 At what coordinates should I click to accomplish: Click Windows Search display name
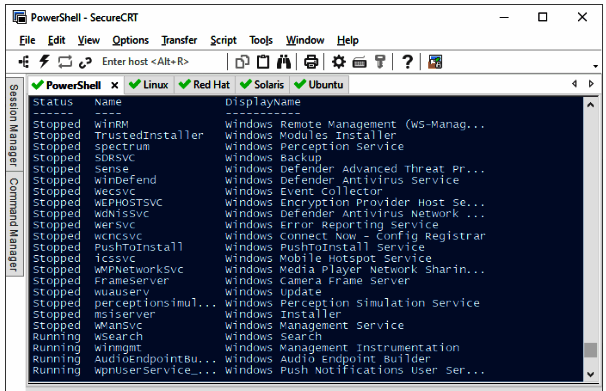273,337
